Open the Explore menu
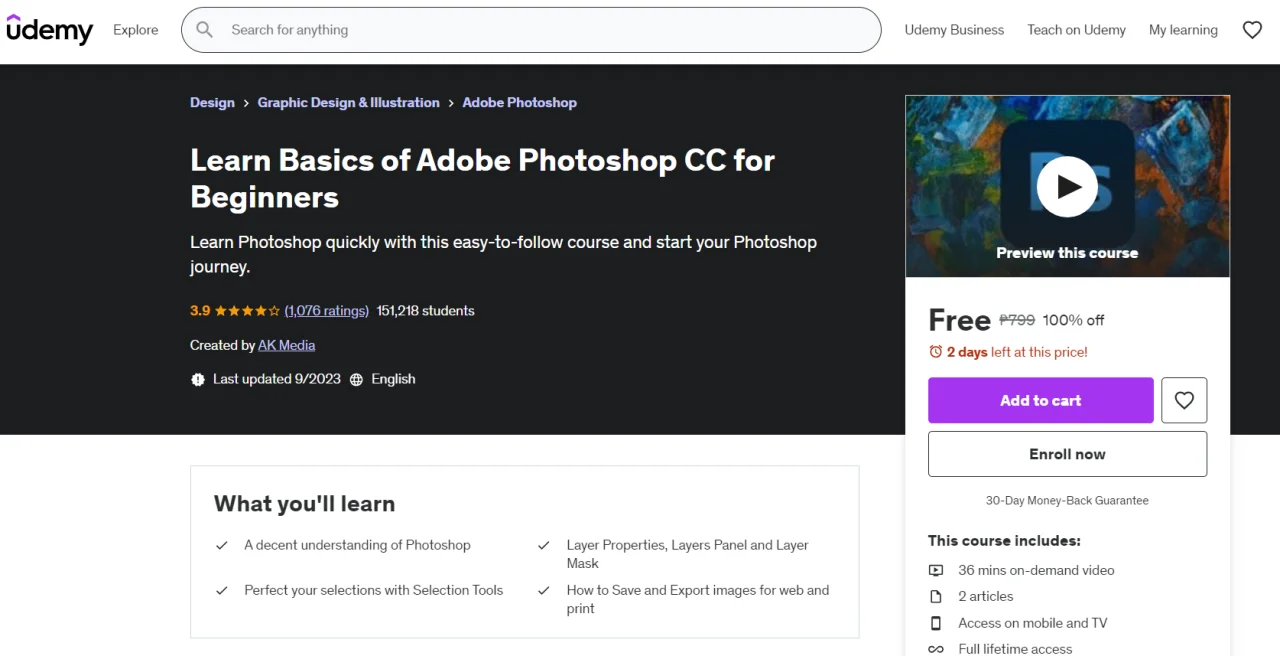The width and height of the screenshot is (1280, 656). tap(136, 30)
